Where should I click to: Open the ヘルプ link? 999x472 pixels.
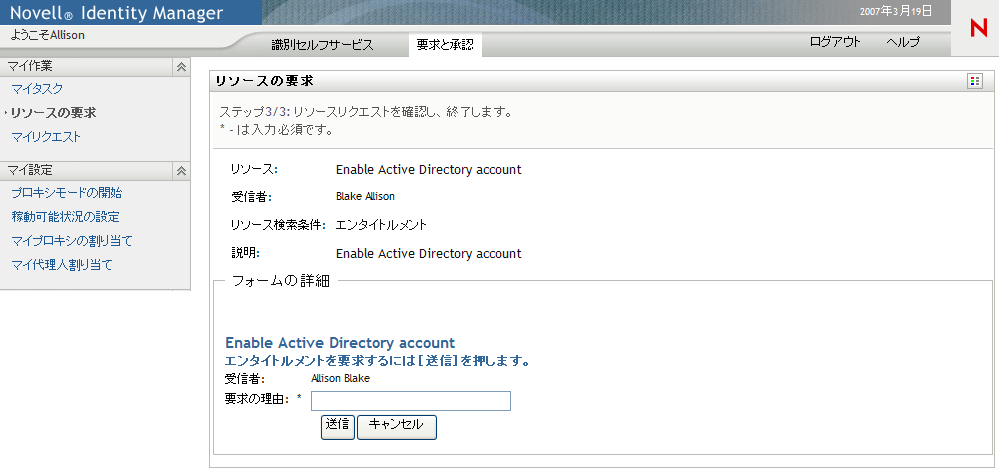pos(903,43)
